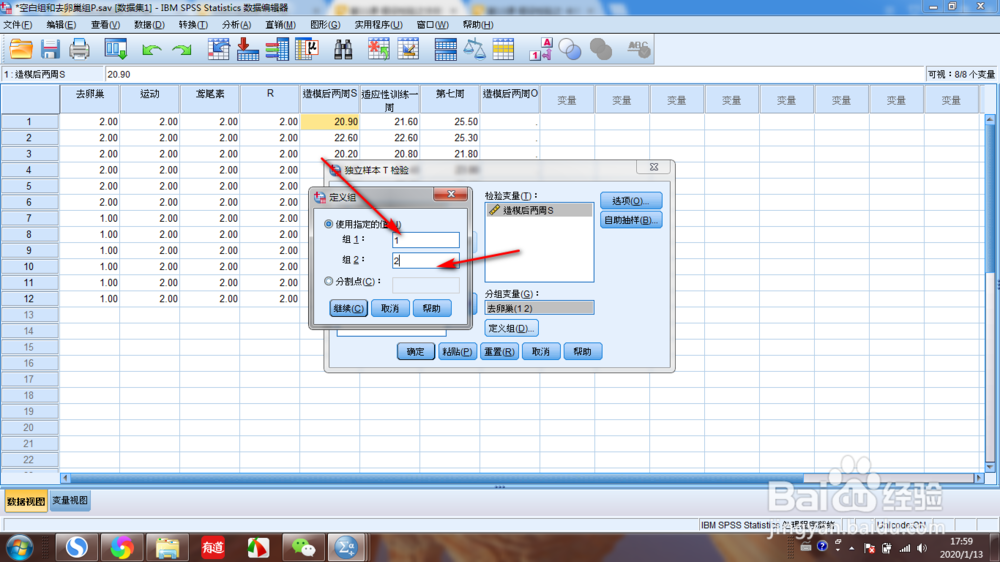The width and height of the screenshot is (1000, 562).
Task: Open the Analyze menu
Action: pyautogui.click(x=237, y=25)
